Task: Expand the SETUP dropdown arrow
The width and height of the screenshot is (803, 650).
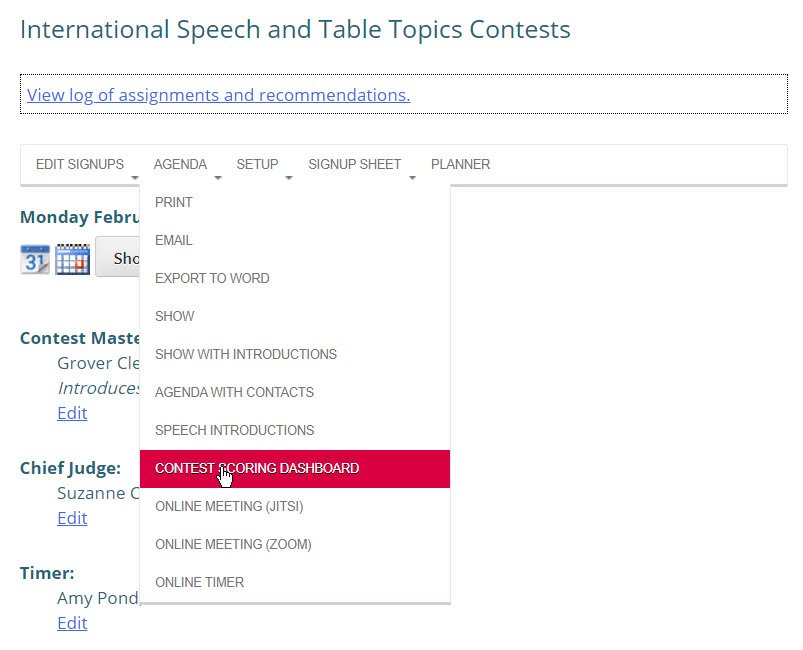Action: coord(289,176)
